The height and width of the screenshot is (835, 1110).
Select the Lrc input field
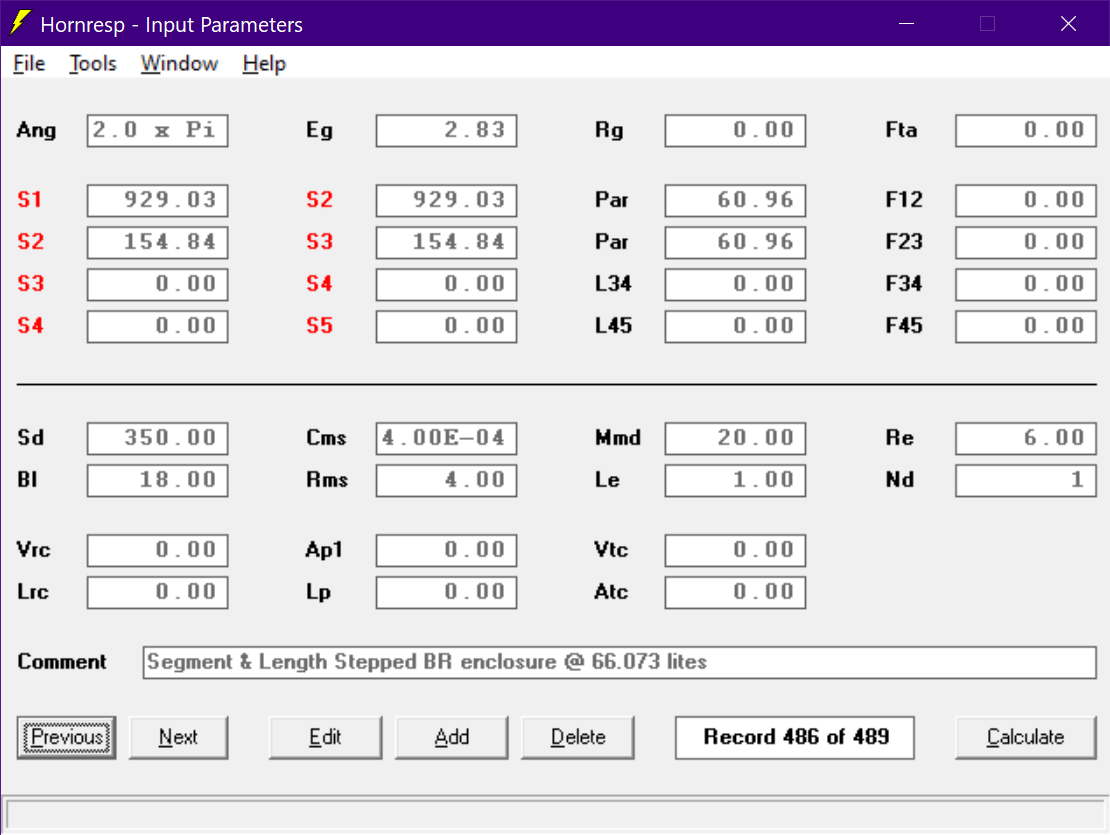point(158,592)
